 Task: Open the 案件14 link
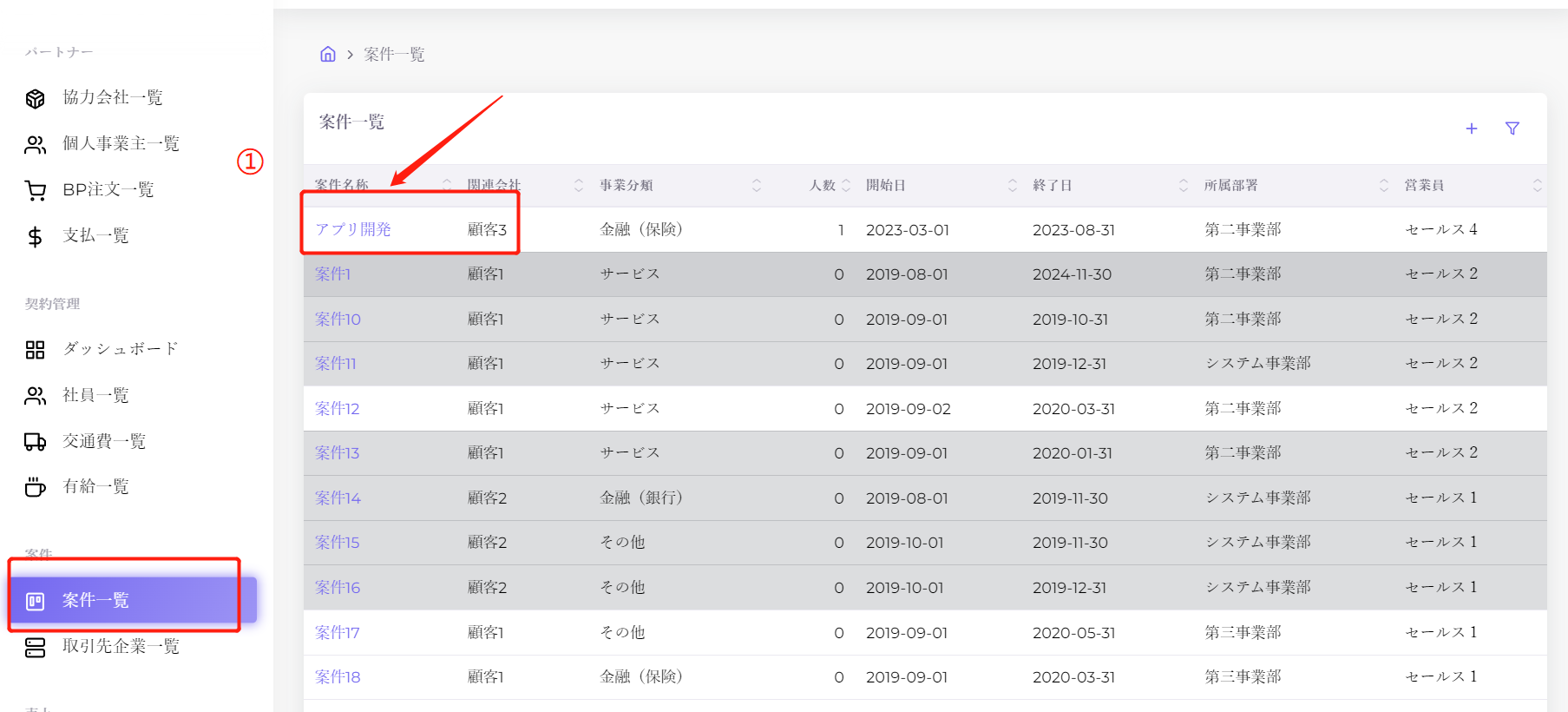pyautogui.click(x=338, y=498)
